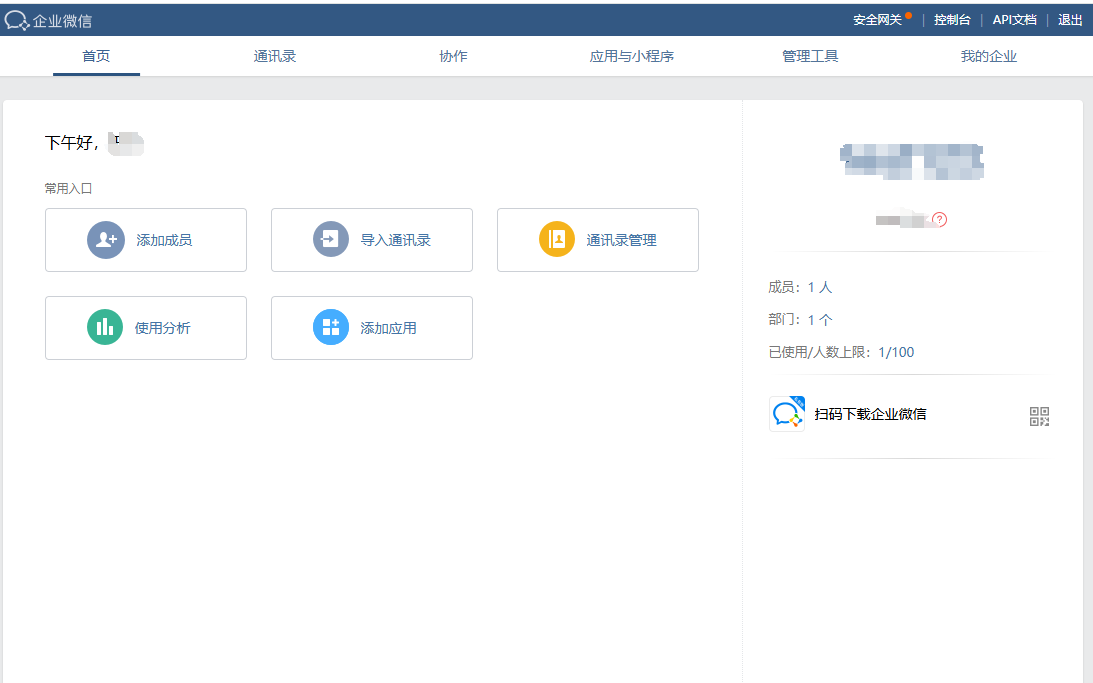This screenshot has width=1093, height=683.
Task: Click the yellow 通讯录管理 icon
Action: pyautogui.click(x=557, y=240)
